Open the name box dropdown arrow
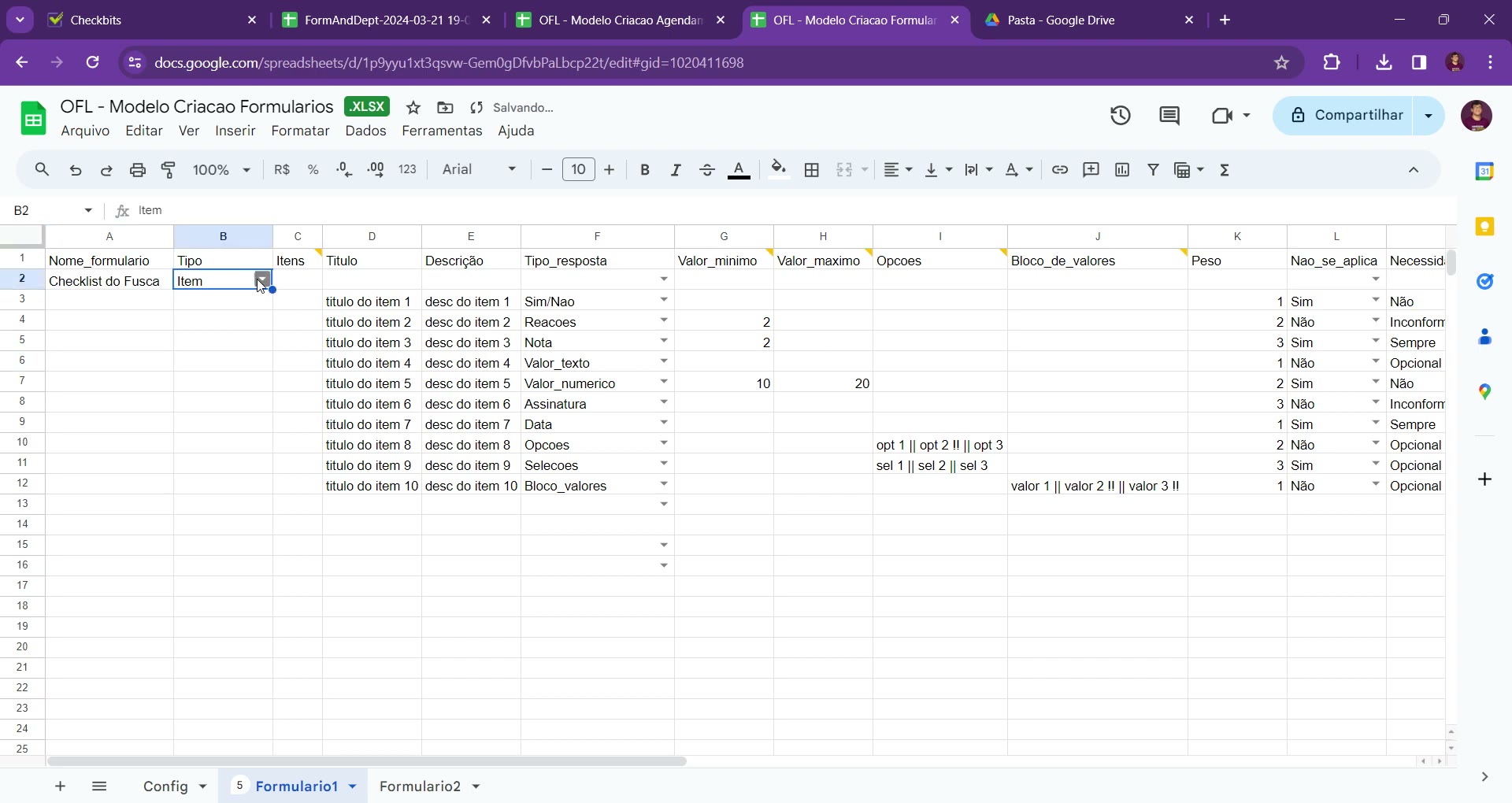The width and height of the screenshot is (1512, 803). (x=88, y=210)
